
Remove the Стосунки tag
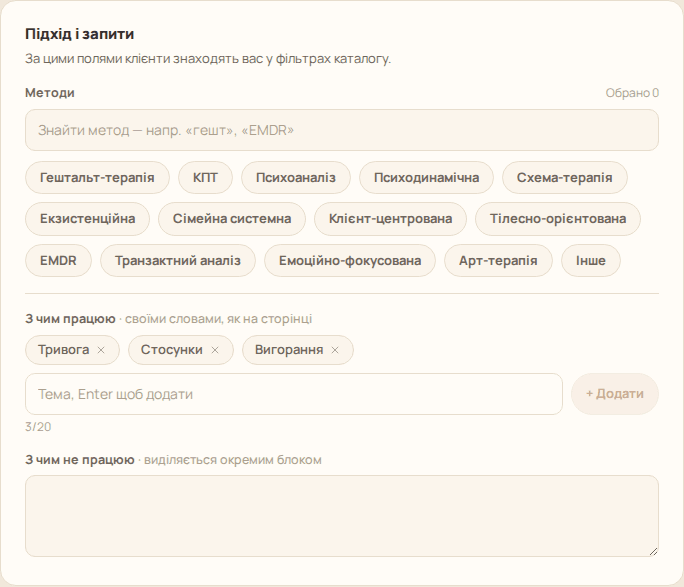point(215,350)
